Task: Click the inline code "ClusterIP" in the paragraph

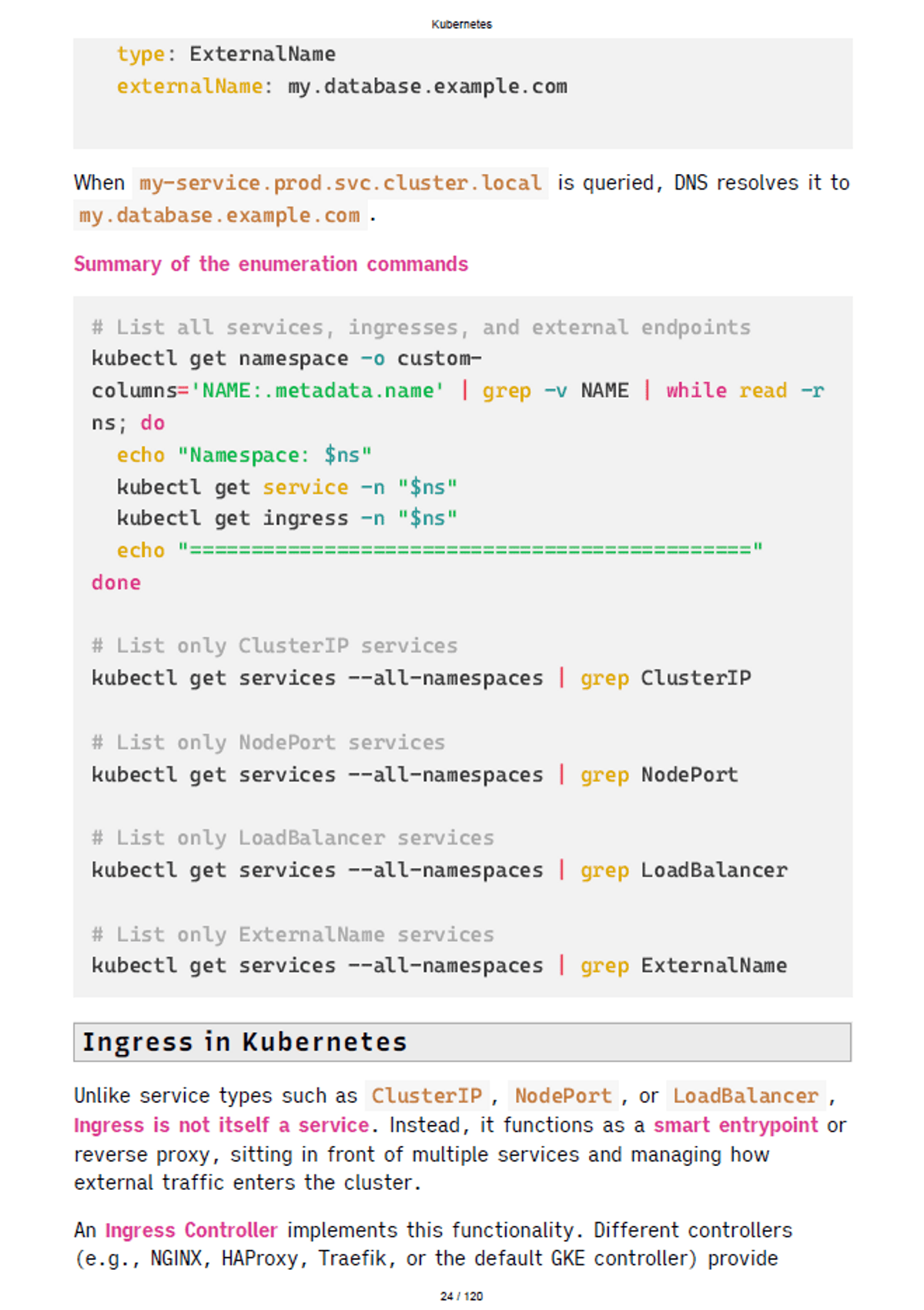Action: 427,1095
